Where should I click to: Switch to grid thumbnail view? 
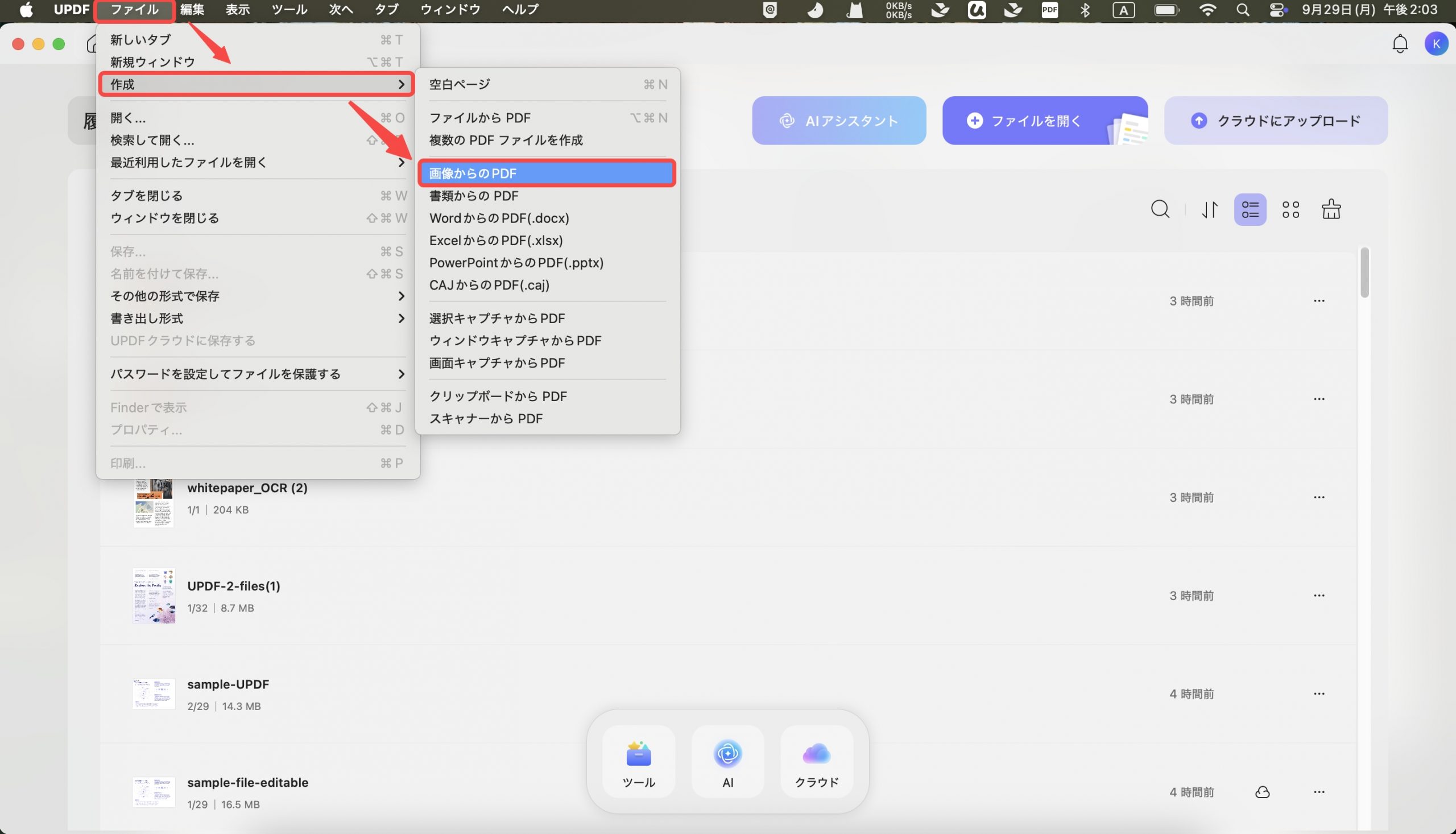pos(1290,209)
